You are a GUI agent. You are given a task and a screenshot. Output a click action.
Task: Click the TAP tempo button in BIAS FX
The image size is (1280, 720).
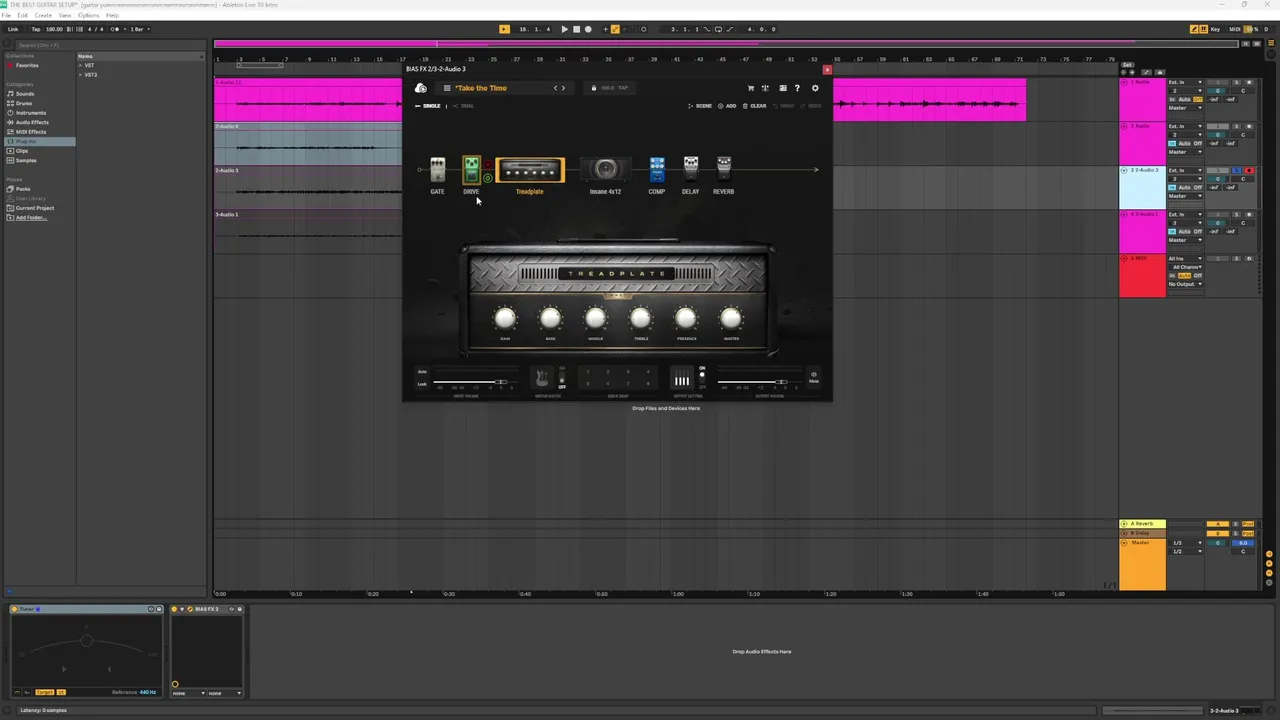point(623,88)
